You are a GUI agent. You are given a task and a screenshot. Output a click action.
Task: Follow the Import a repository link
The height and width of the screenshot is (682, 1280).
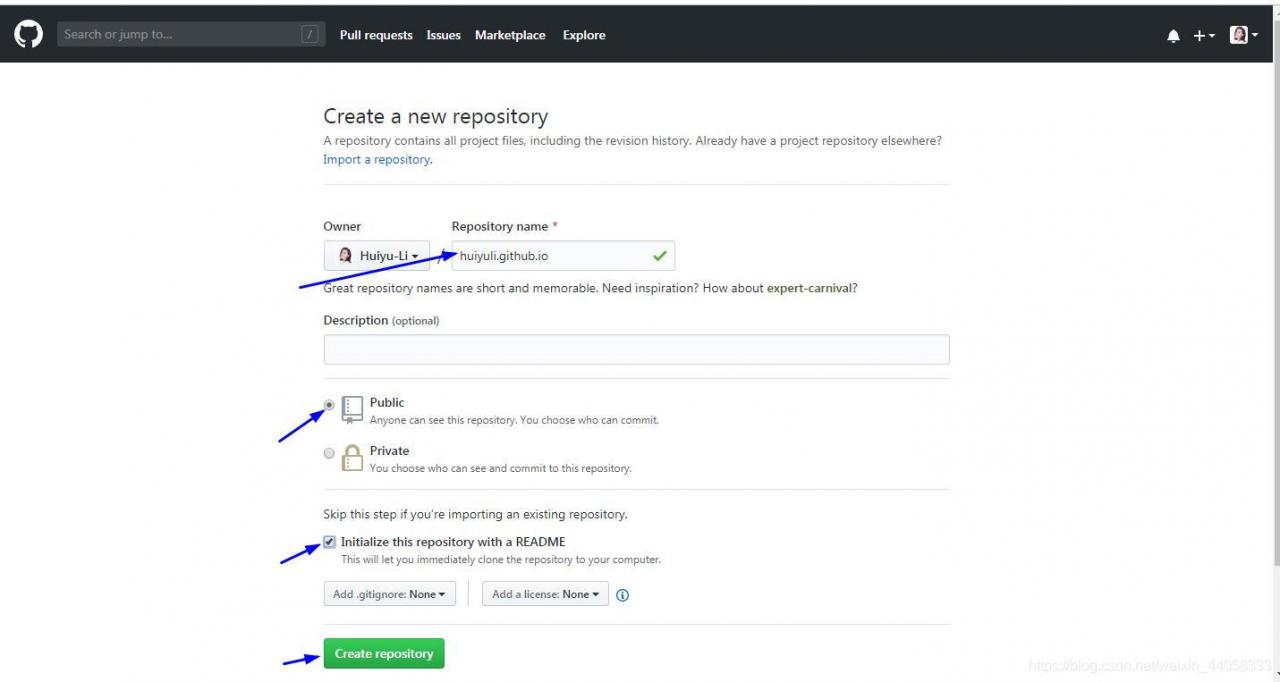pos(376,160)
